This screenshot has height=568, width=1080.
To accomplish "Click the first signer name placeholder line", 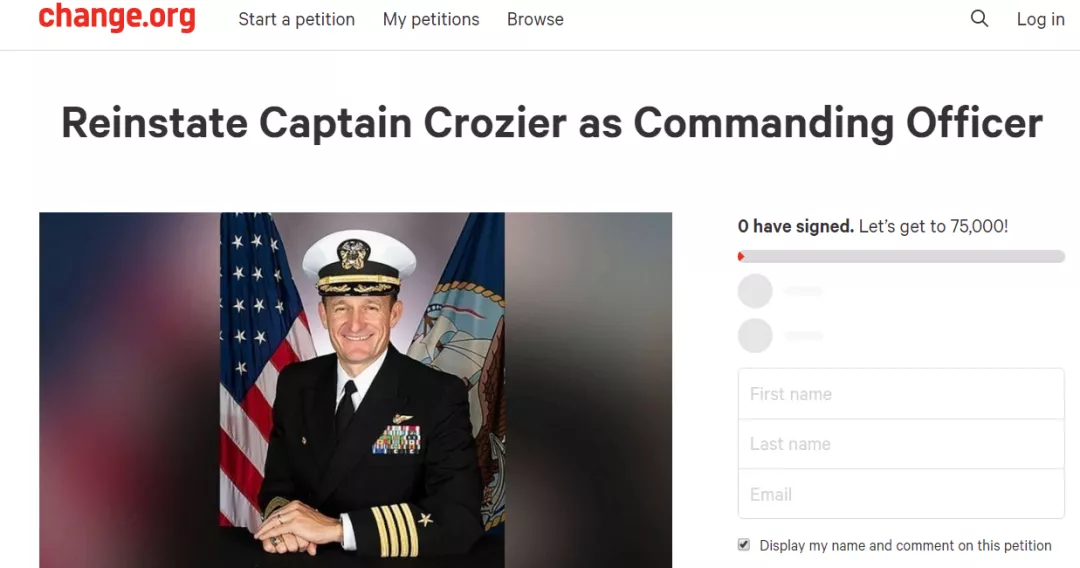I will [x=804, y=291].
